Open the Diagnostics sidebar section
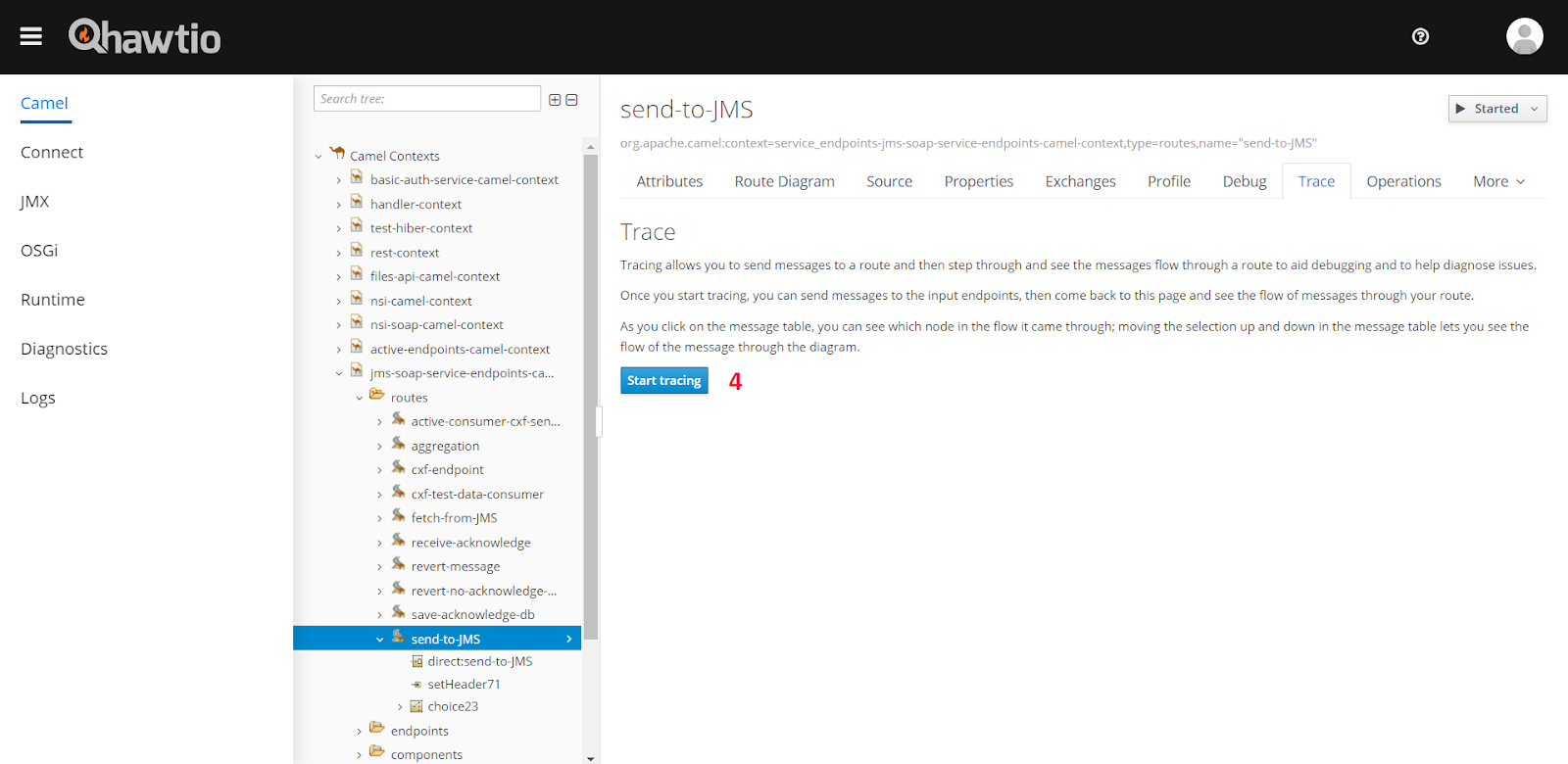The width and height of the screenshot is (1568, 764). coord(64,349)
